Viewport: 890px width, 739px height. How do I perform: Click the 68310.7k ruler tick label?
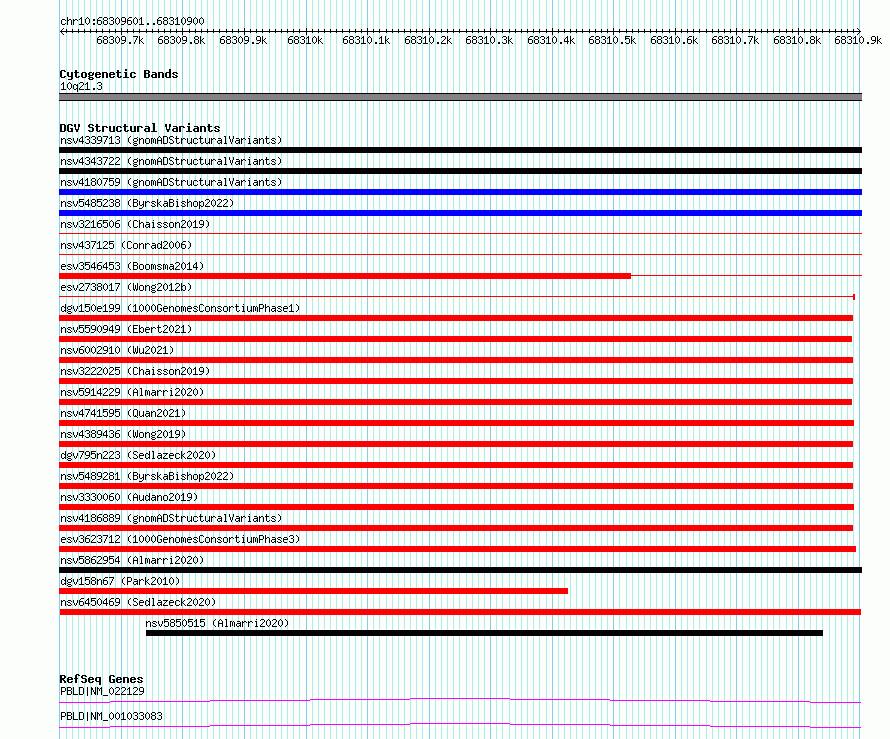click(735, 40)
